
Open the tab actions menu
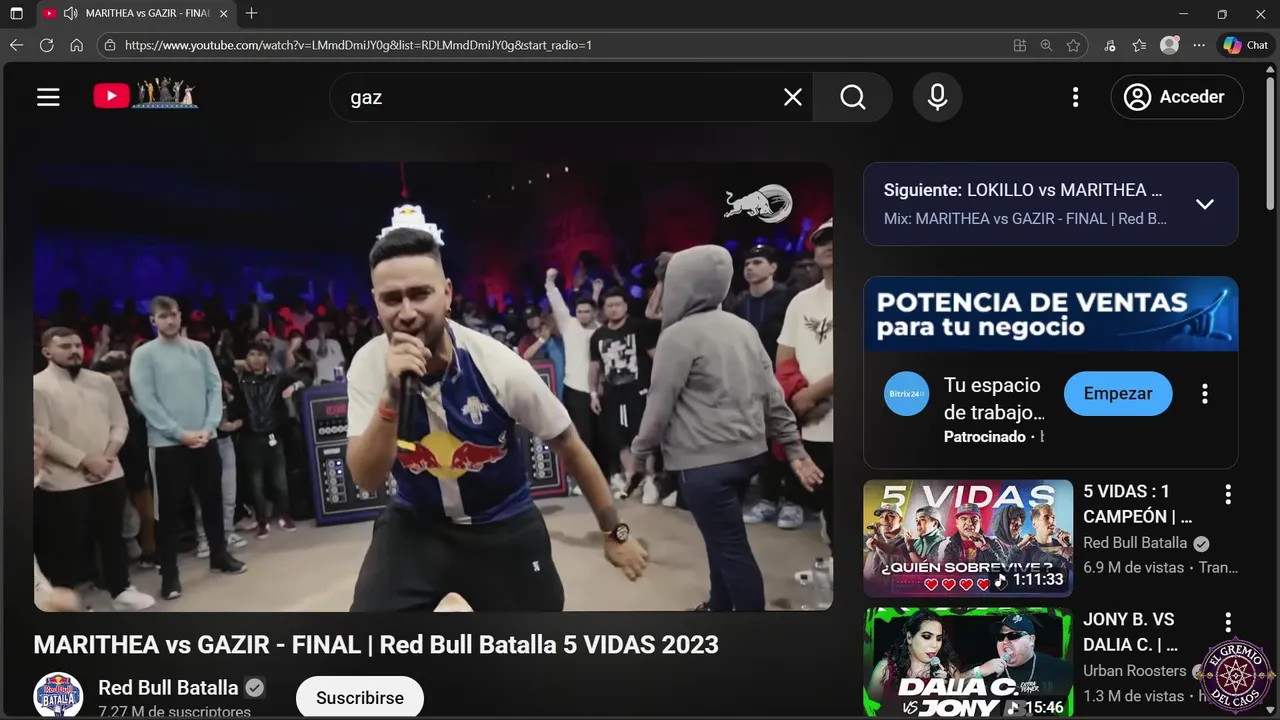(16, 14)
